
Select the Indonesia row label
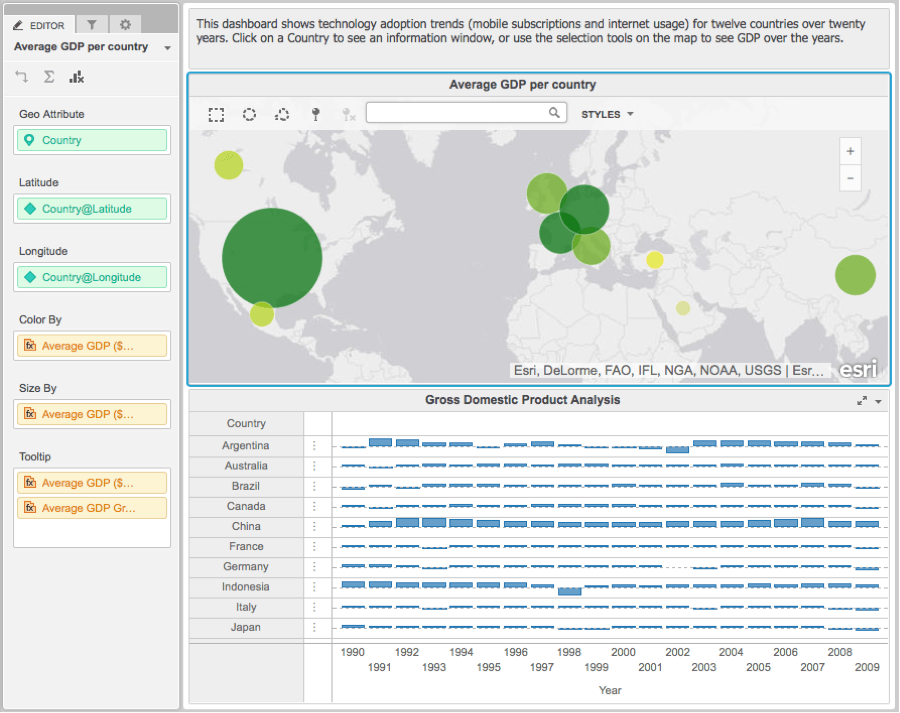tap(246, 587)
